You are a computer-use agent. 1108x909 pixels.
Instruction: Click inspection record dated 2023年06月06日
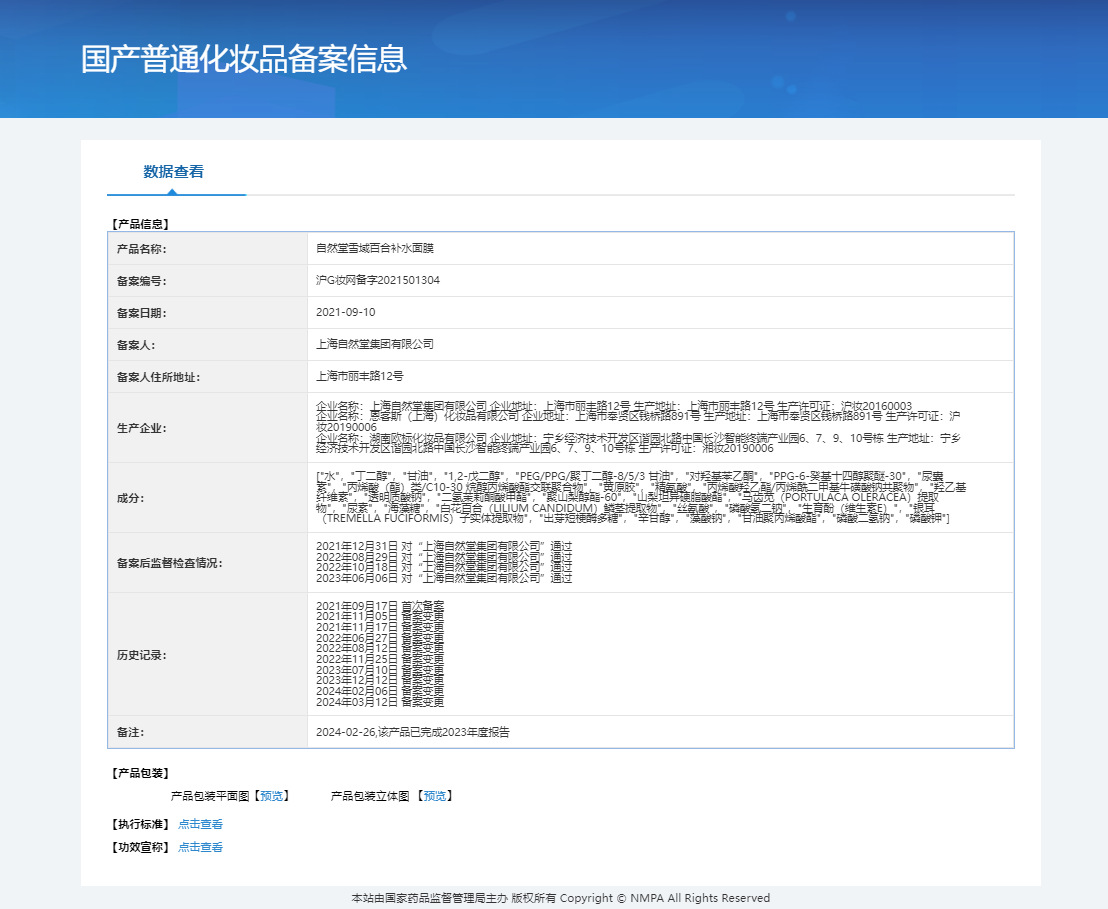(444, 578)
